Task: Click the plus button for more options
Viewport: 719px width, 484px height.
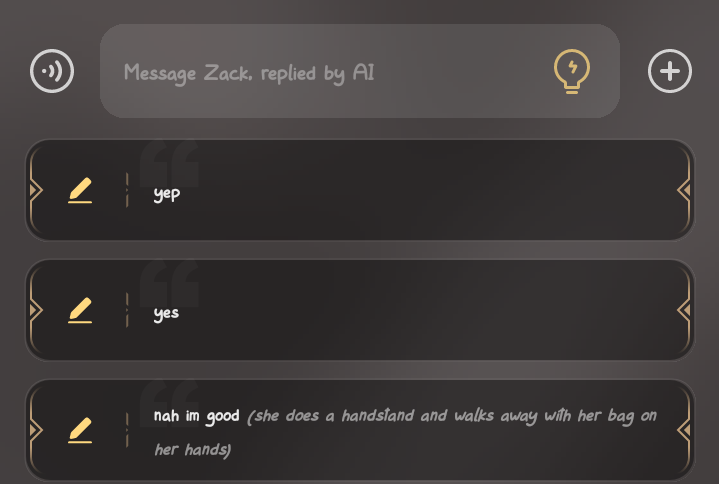Action: click(x=669, y=71)
